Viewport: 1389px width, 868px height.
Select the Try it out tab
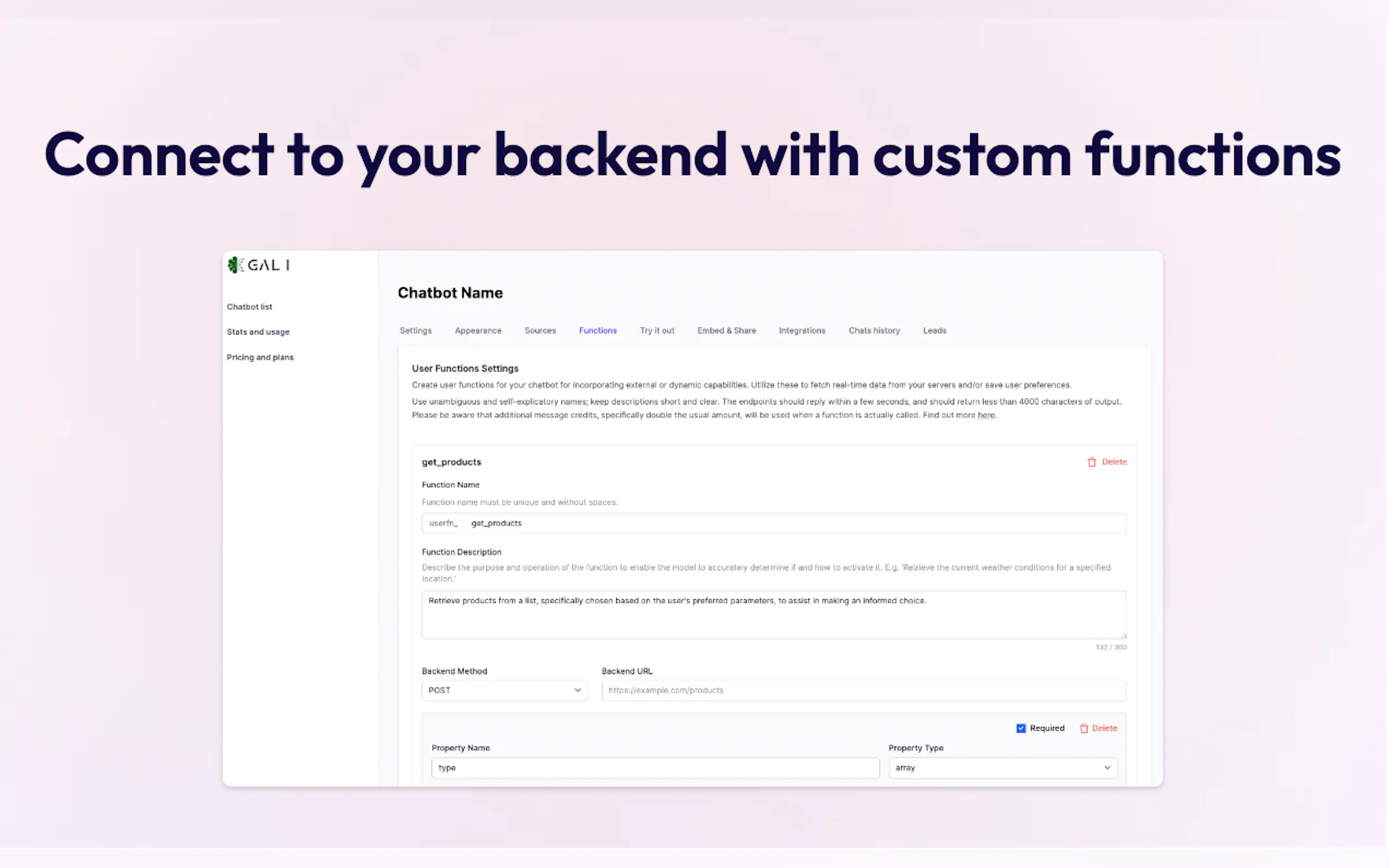tap(657, 331)
